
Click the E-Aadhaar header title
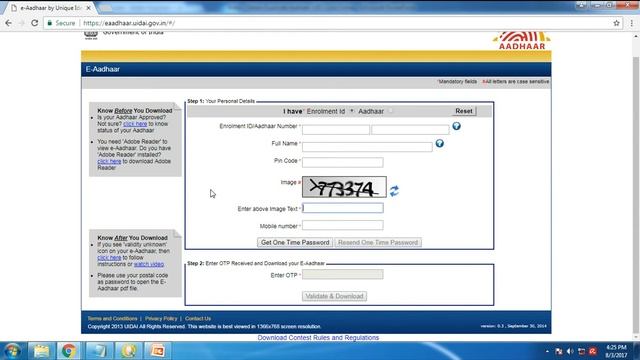click(102, 69)
